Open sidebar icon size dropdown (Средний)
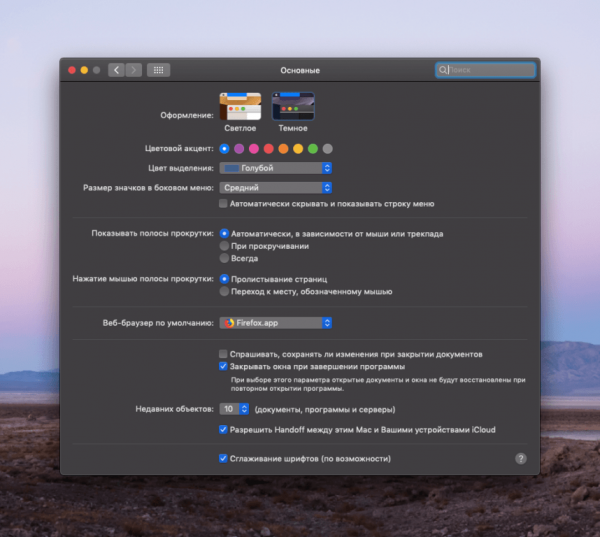This screenshot has height=537, width=600. [x=276, y=188]
